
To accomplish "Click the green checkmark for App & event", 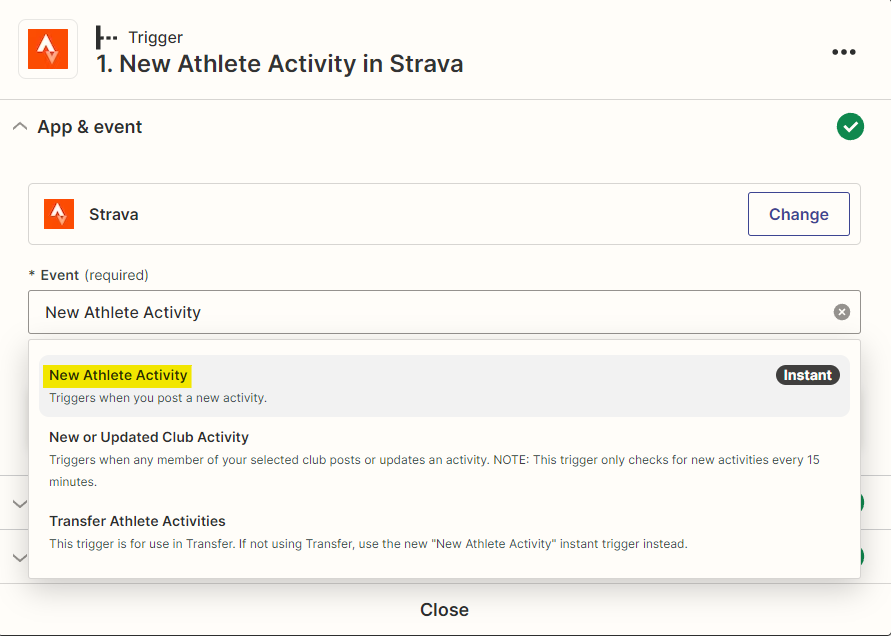I will (850, 126).
